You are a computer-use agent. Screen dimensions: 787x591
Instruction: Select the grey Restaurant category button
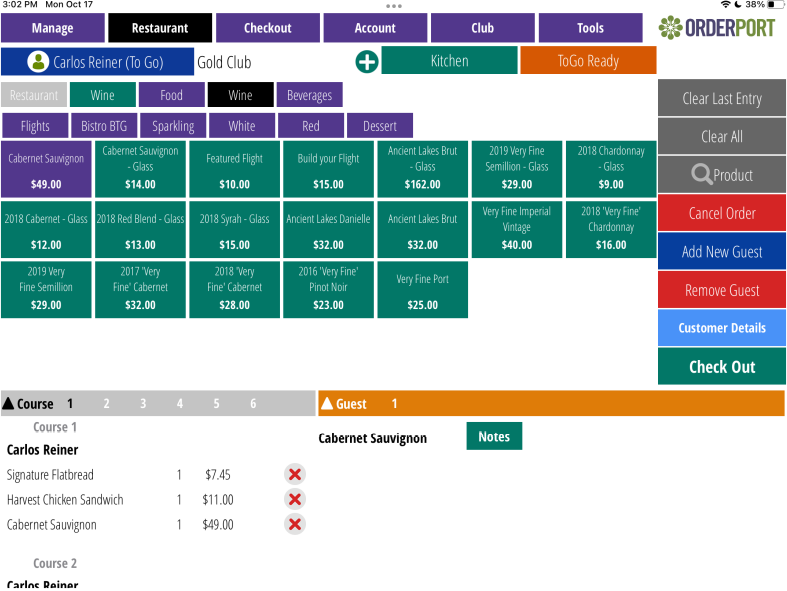(x=34, y=95)
